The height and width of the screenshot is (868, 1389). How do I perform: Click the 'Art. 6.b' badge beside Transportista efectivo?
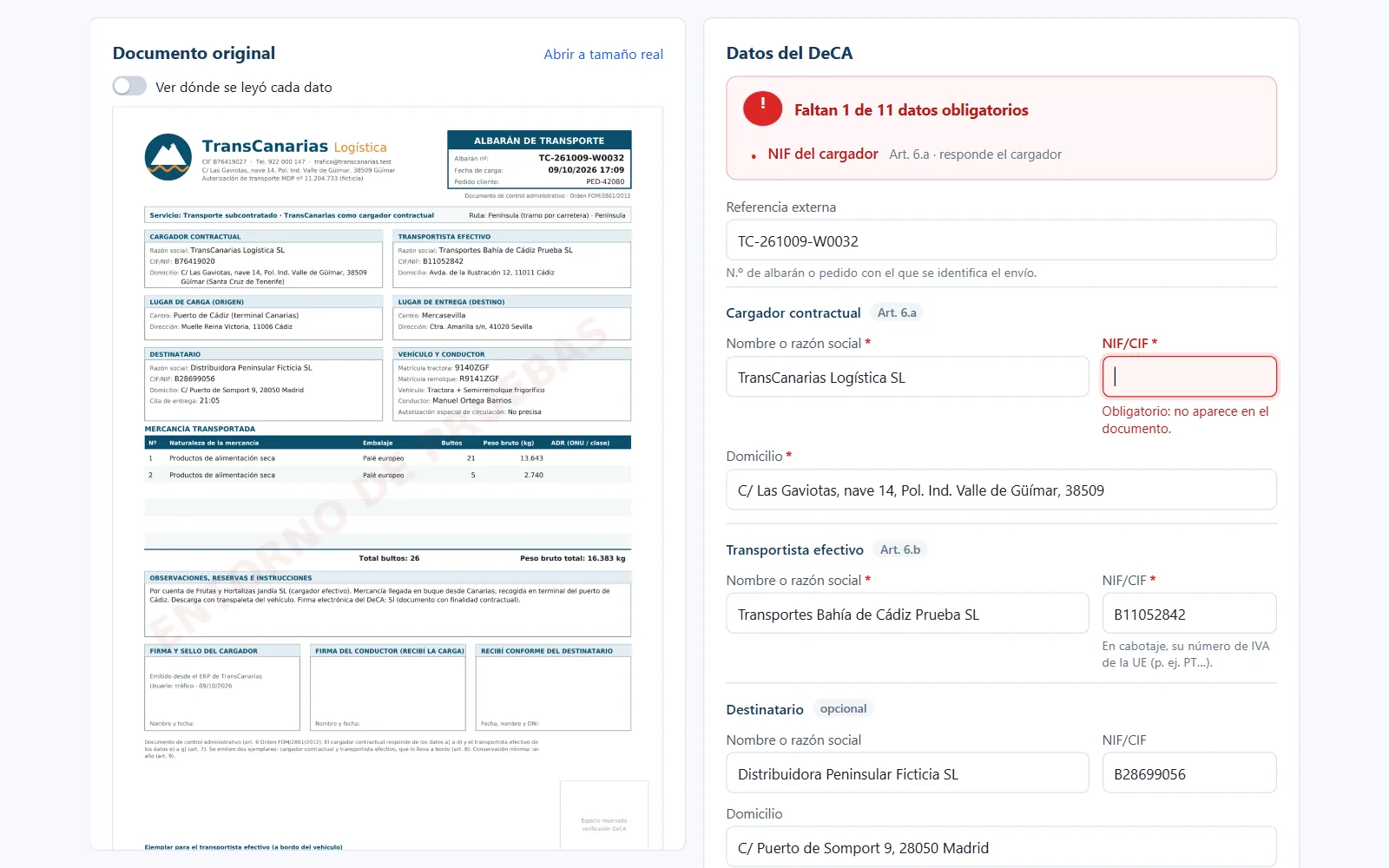click(900, 549)
